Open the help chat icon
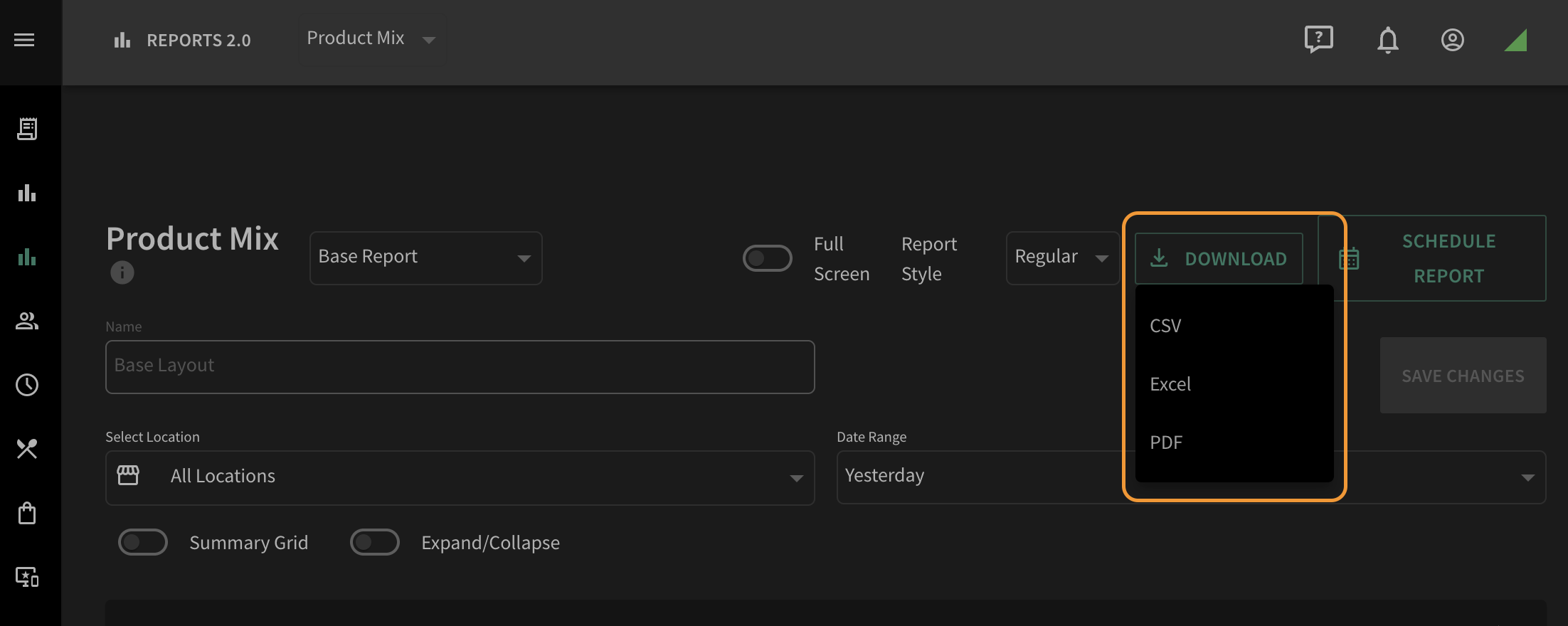This screenshot has width=1568, height=626. click(x=1318, y=39)
